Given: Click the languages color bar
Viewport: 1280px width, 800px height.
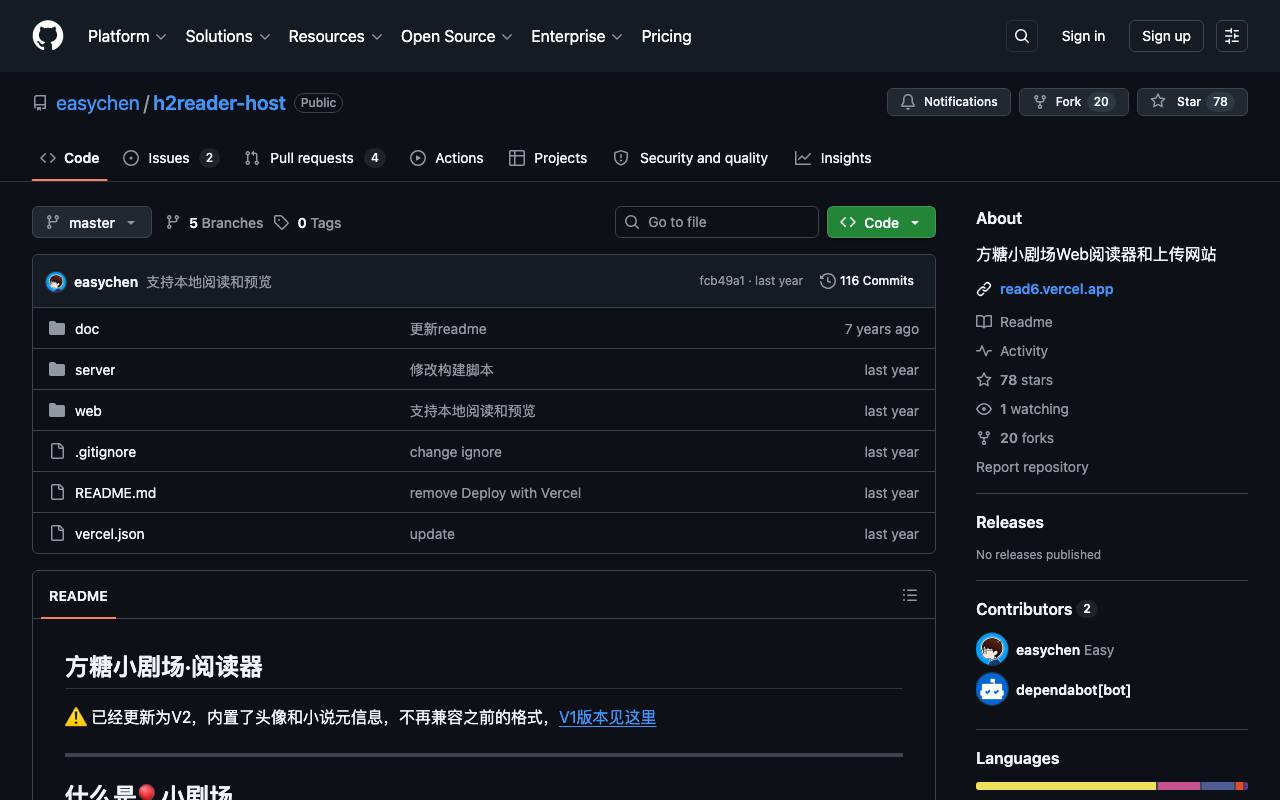Looking at the screenshot, I should (1112, 786).
